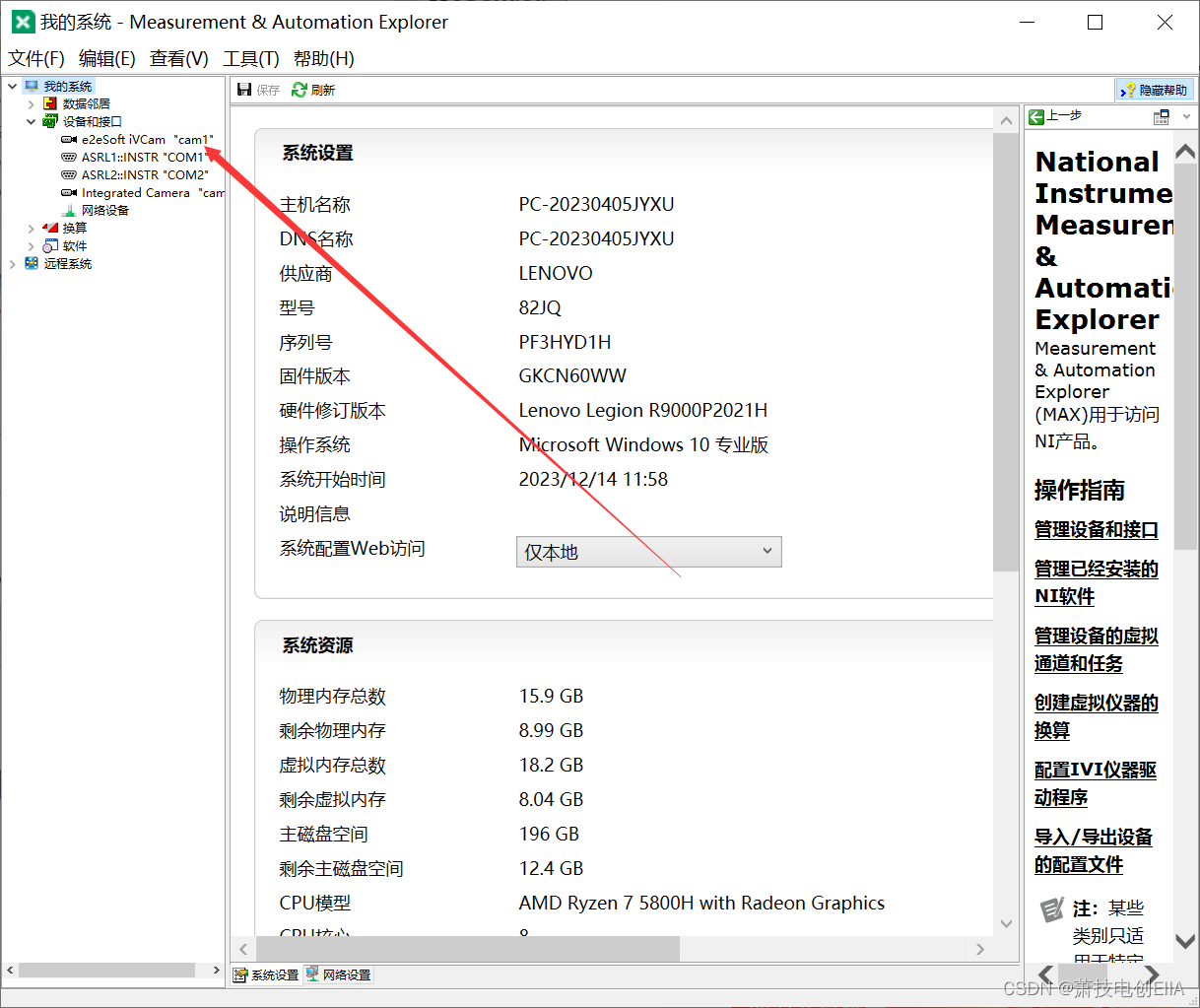The height and width of the screenshot is (1008, 1200).
Task: Click the settings pane scroll down arrow
Action: [x=1006, y=923]
